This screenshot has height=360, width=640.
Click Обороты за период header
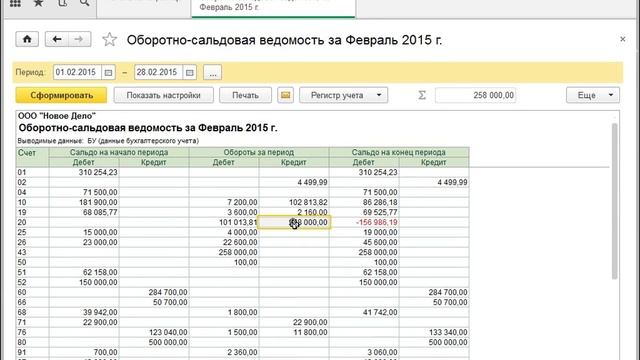coord(258,152)
